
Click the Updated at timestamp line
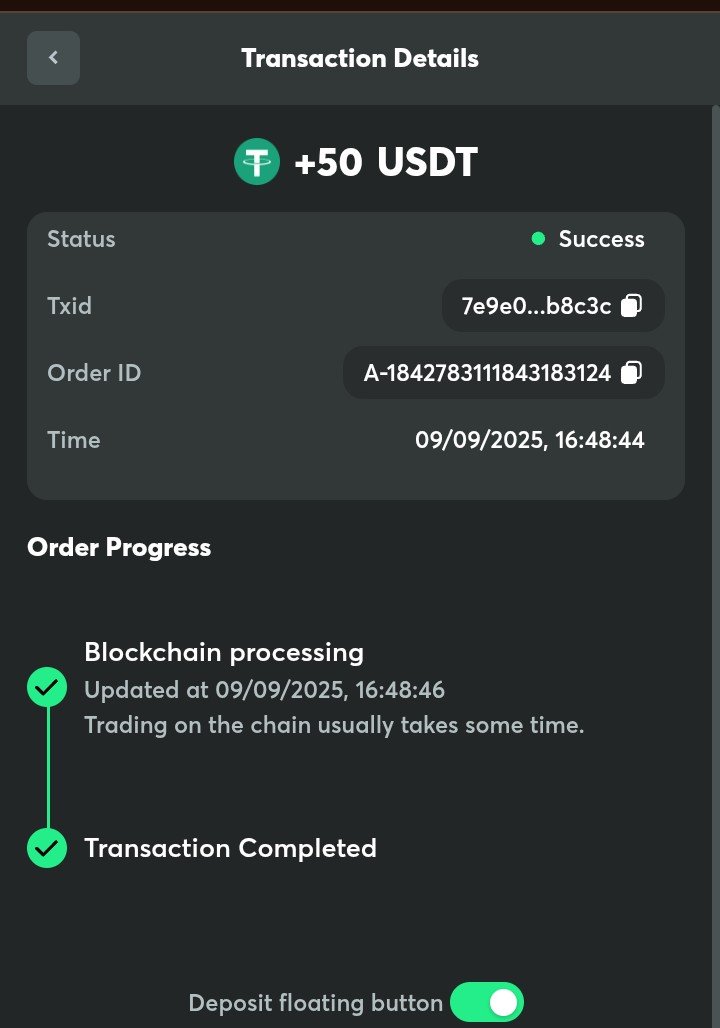(x=264, y=690)
